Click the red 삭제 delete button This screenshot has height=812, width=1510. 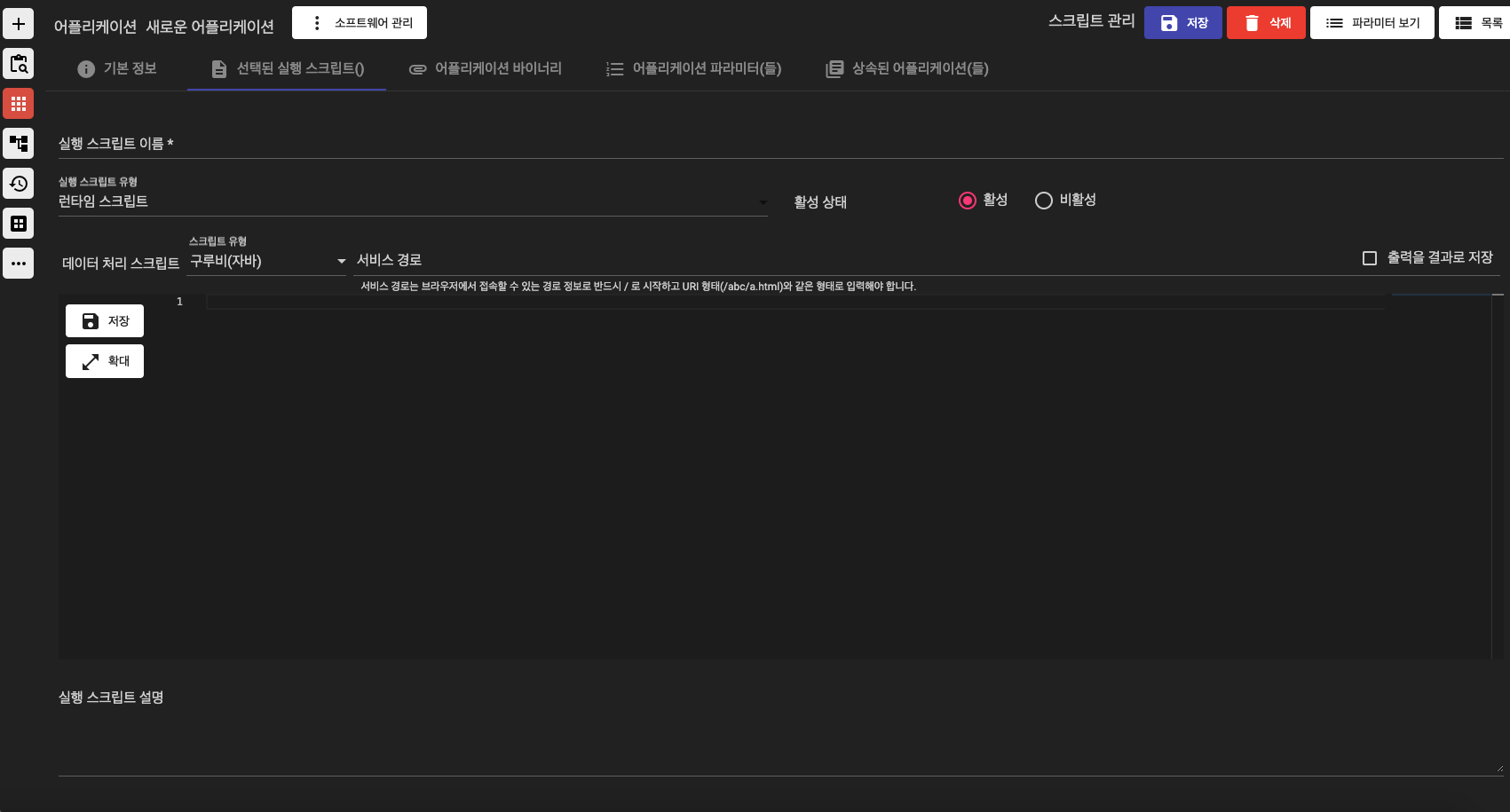[x=1266, y=22]
